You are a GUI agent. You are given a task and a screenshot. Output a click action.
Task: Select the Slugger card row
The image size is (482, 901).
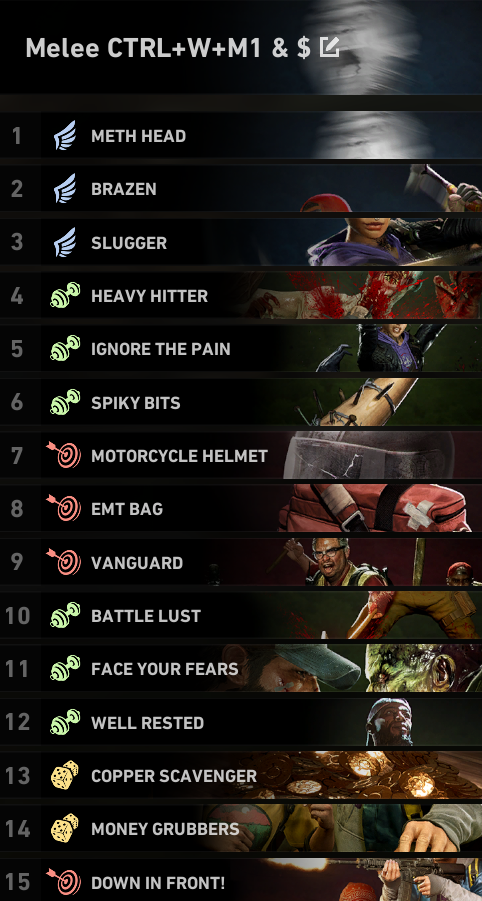click(241, 242)
